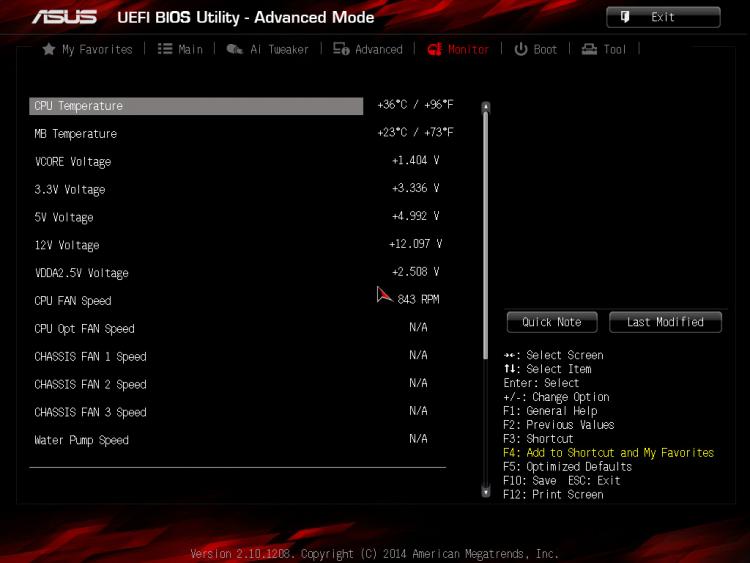Open the Tool tab

pos(615,49)
